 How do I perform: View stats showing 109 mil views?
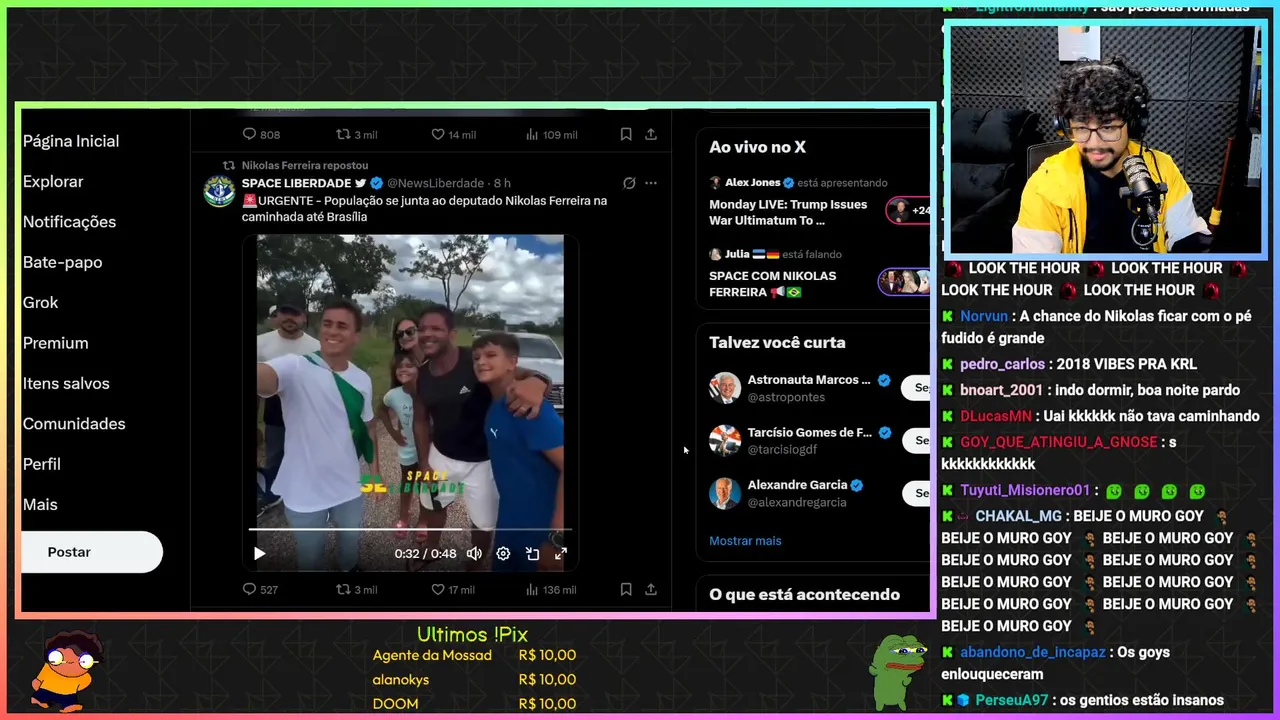(x=551, y=134)
